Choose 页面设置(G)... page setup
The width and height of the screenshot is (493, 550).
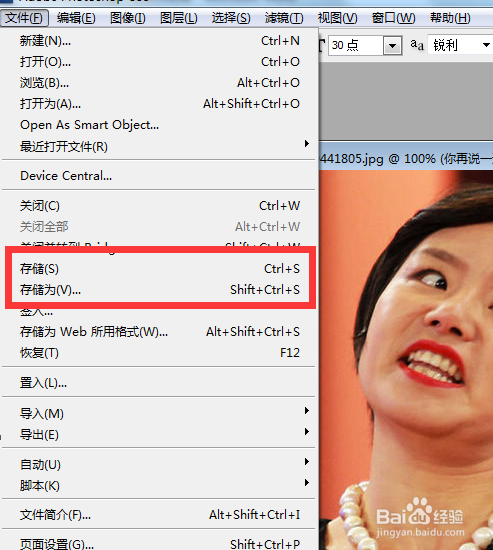click(x=159, y=543)
